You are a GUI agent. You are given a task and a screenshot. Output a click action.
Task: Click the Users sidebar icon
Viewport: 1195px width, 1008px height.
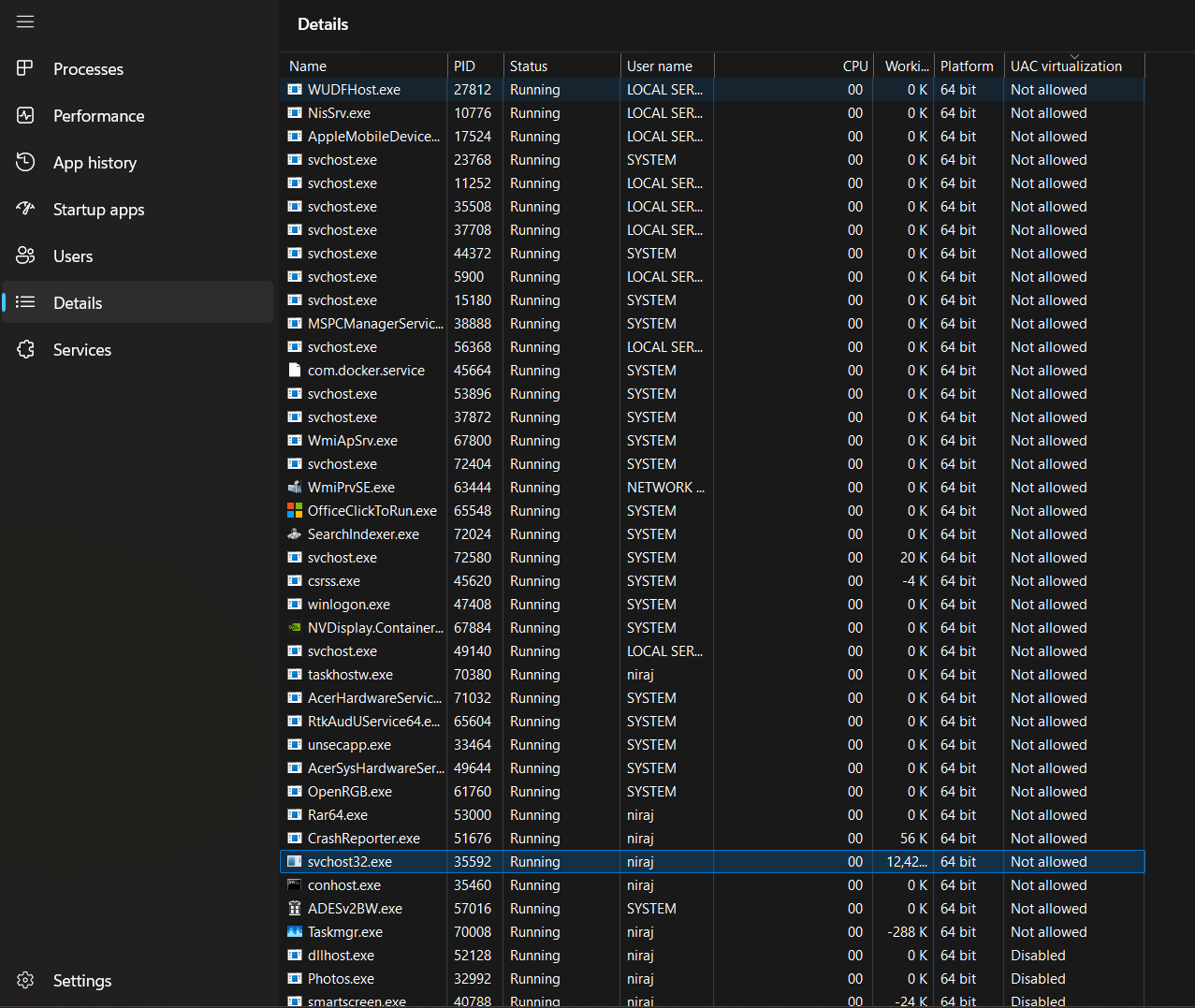[x=25, y=256]
